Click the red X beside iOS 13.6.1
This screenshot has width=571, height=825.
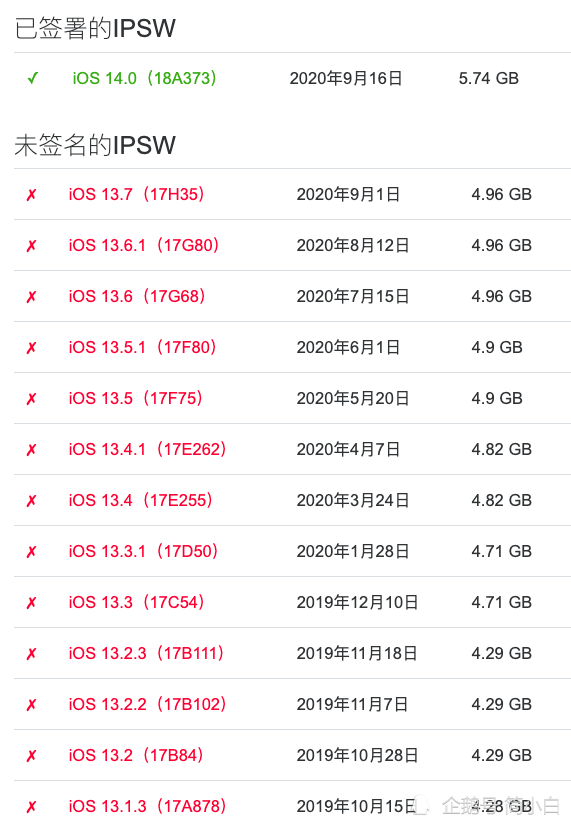click(32, 246)
